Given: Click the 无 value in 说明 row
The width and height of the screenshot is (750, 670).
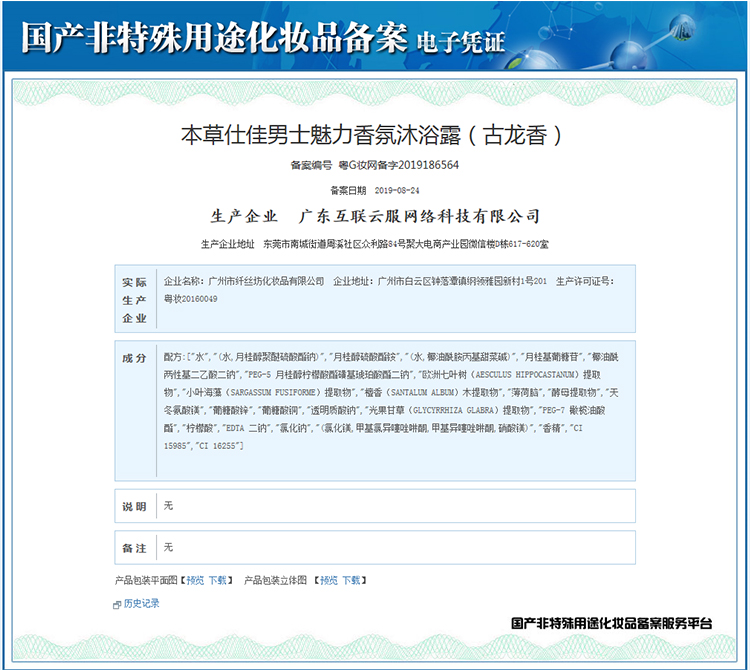Looking at the screenshot, I should pos(168,505).
